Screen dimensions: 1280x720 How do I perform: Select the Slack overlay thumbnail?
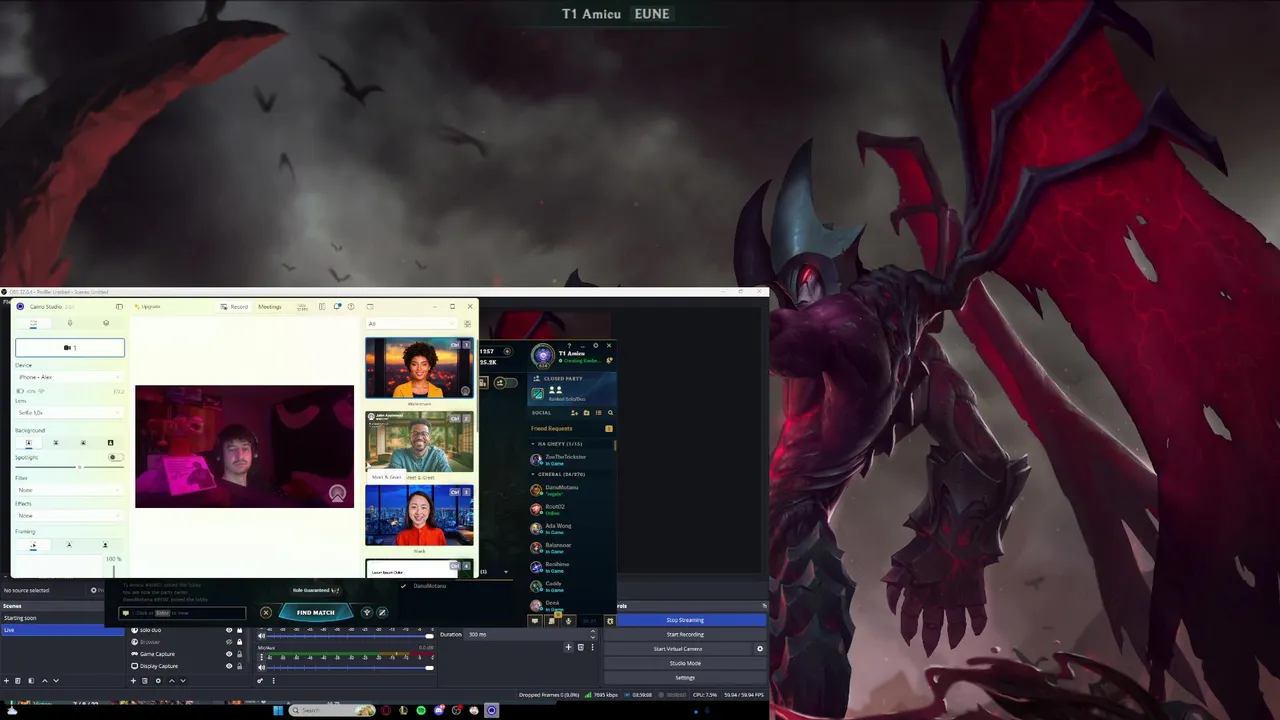click(419, 515)
